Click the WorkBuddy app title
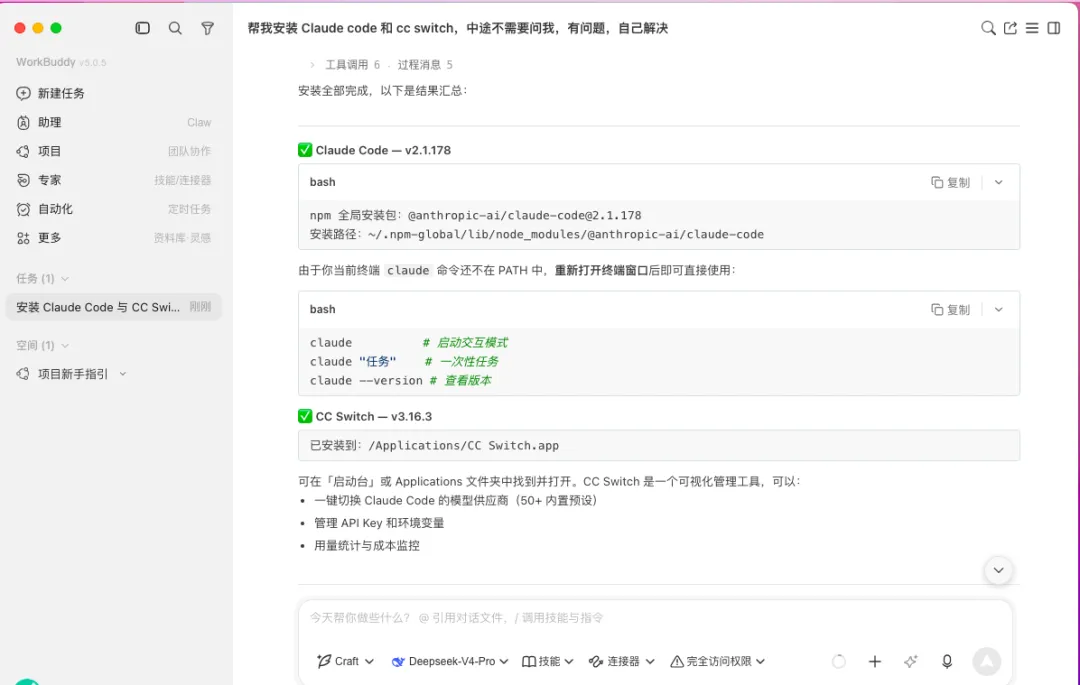Image resolution: width=1080 pixels, height=685 pixels. pos(45,62)
